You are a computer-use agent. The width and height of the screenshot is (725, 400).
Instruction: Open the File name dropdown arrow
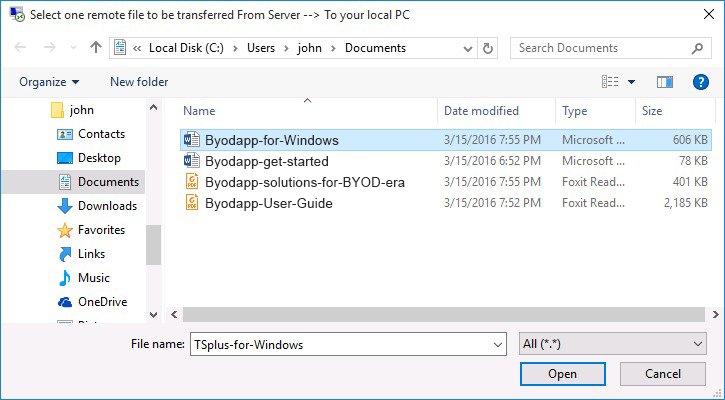[498, 345]
